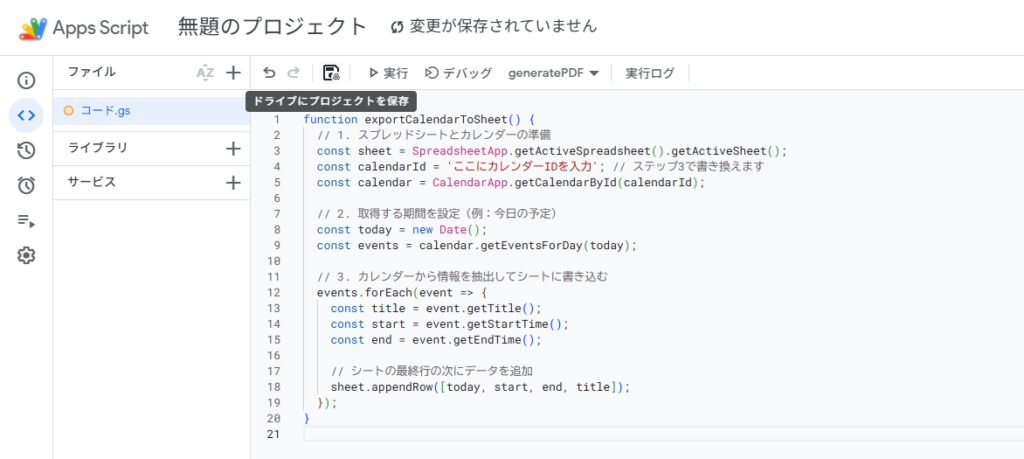The height and width of the screenshot is (459, 1024).
Task: Open the Executions list icon
Action: click(x=26, y=221)
